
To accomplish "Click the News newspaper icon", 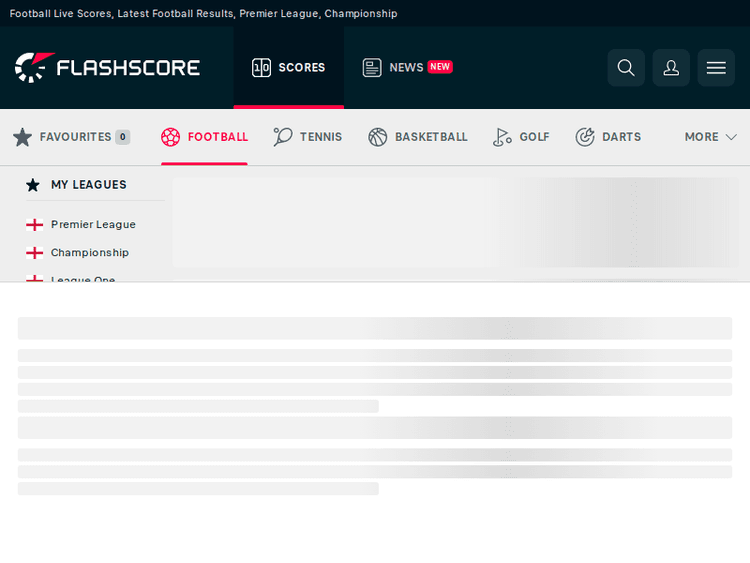I will pyautogui.click(x=372, y=67).
